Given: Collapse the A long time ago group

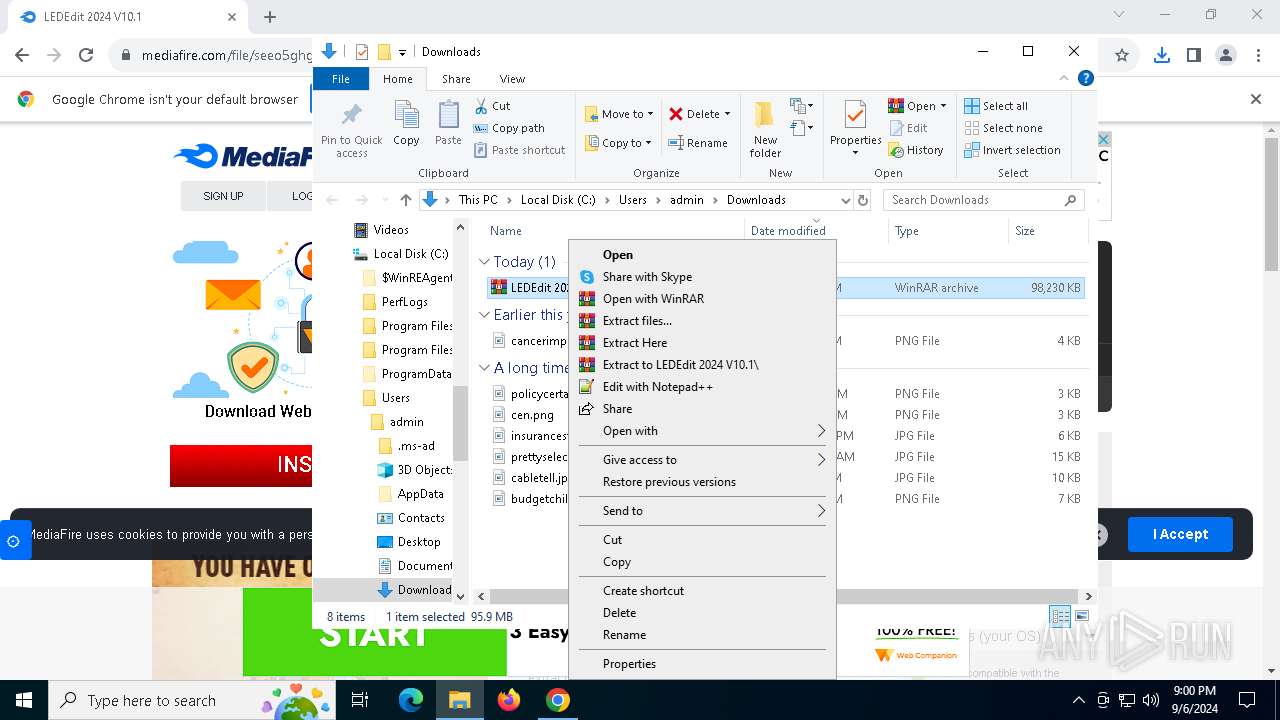Looking at the screenshot, I should tap(484, 368).
